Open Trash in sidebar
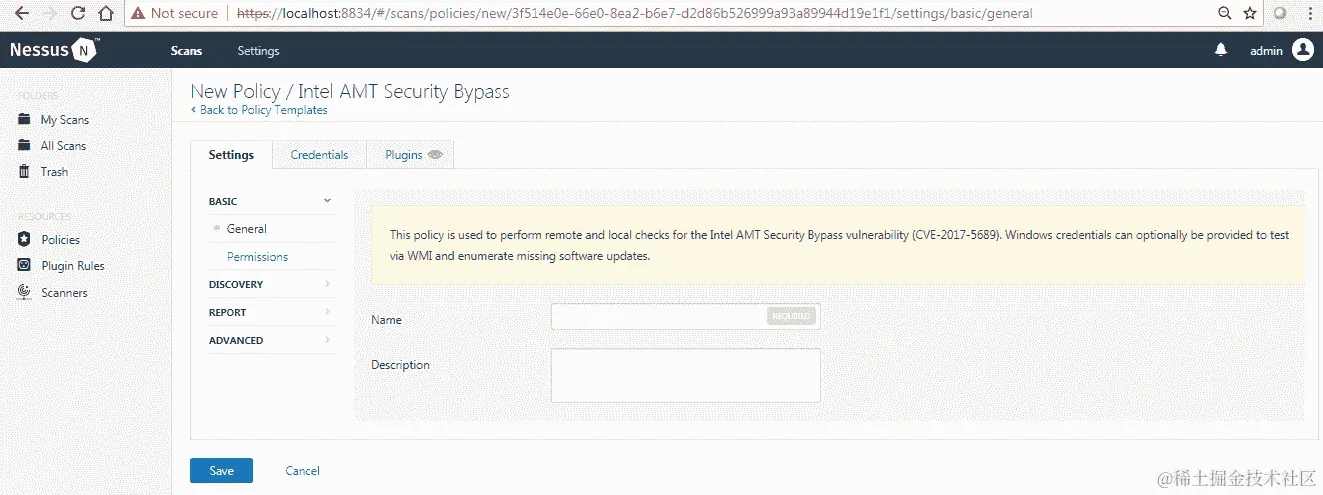The height and width of the screenshot is (495, 1323). (x=54, y=171)
